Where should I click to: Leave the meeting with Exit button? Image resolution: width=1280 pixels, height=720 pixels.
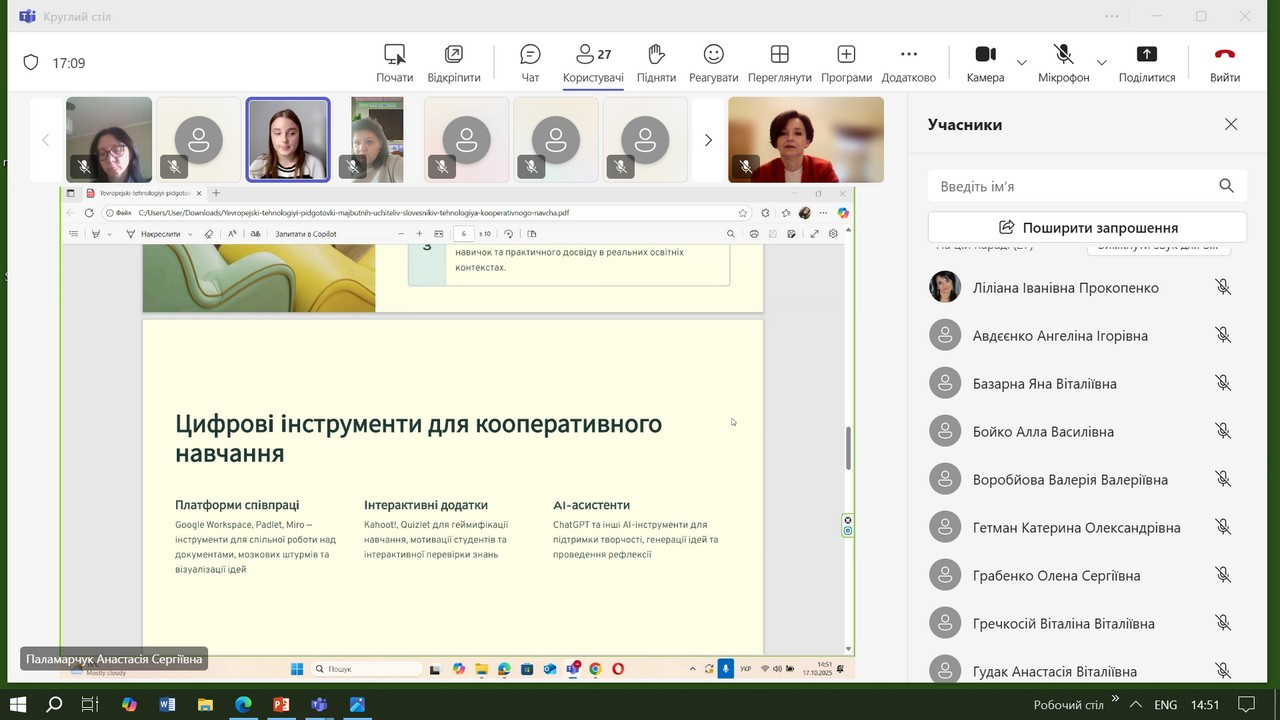pyautogui.click(x=1224, y=62)
